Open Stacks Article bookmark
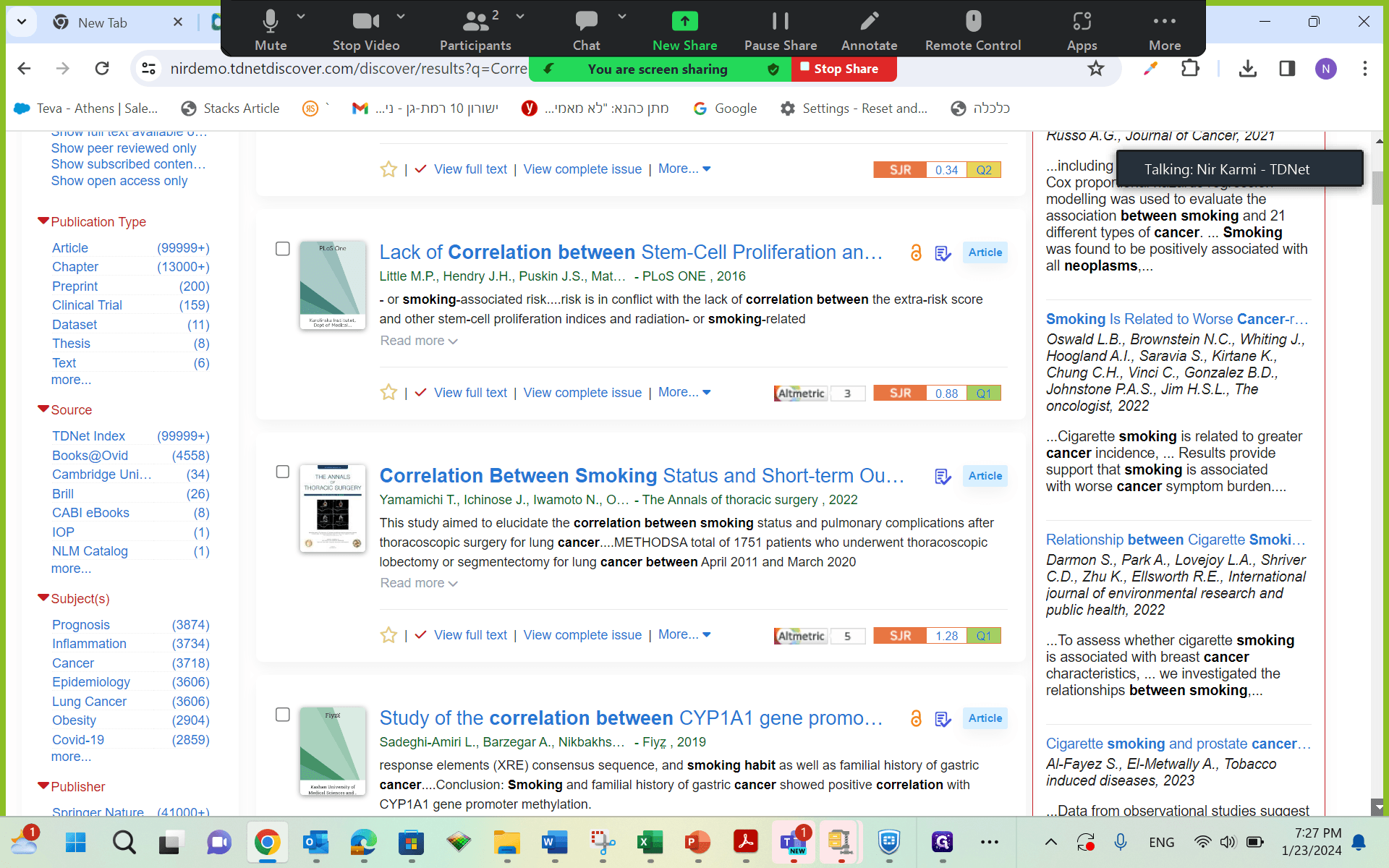1389x868 pixels. click(230, 109)
